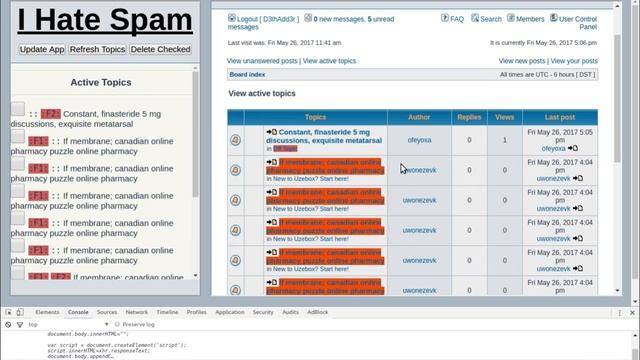Close the DevTools panel with X
The height and width of the screenshot is (360, 640).
[x=632, y=313]
